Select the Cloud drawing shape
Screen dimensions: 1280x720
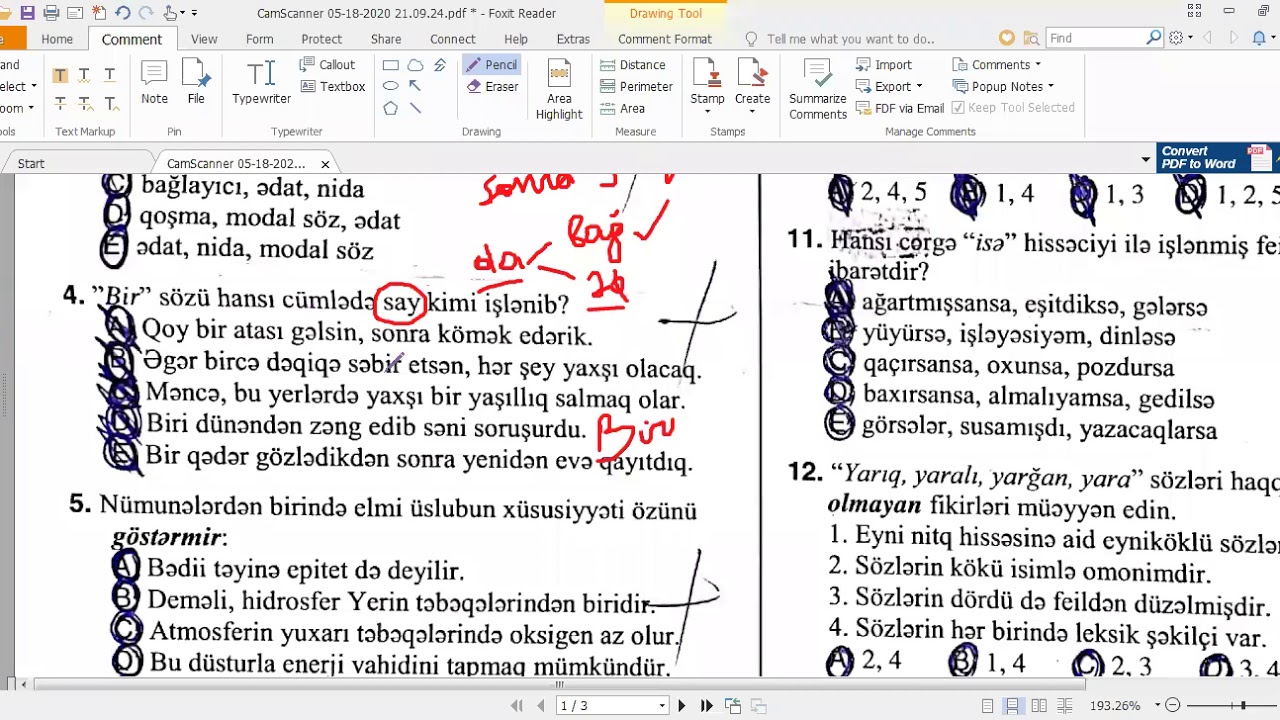(415, 65)
